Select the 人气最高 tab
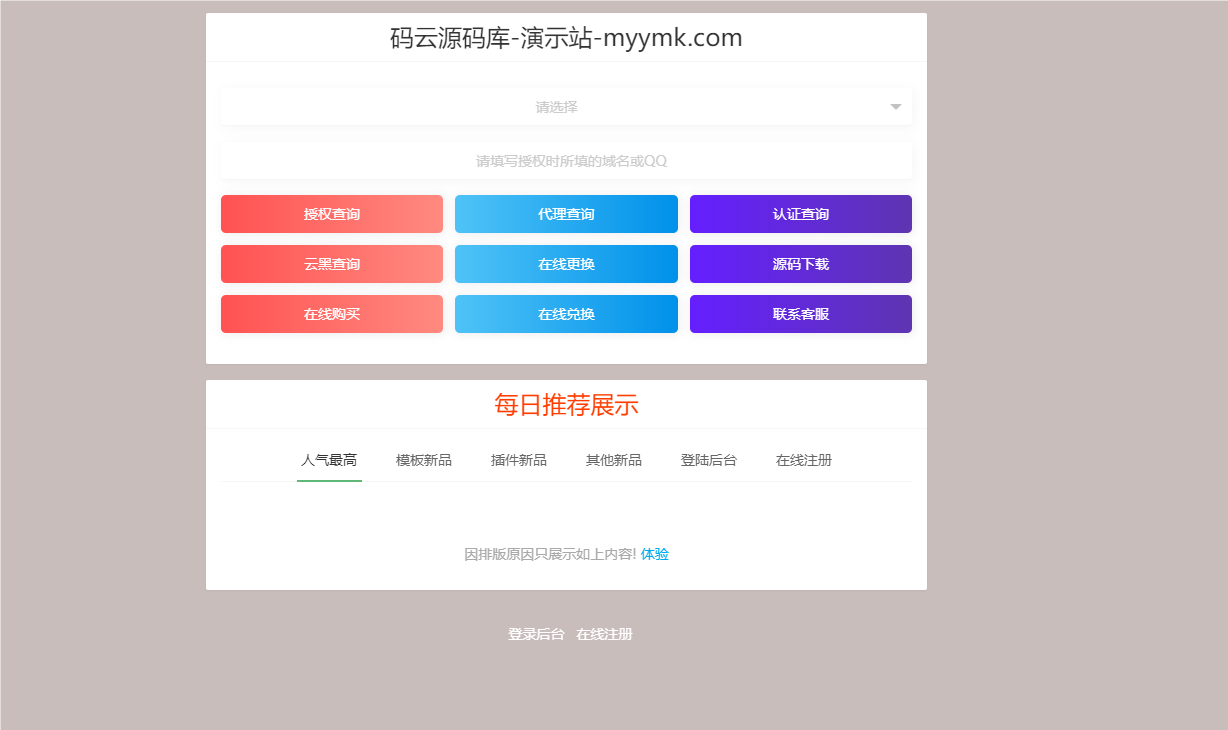This screenshot has width=1228, height=730. pyautogui.click(x=329, y=460)
